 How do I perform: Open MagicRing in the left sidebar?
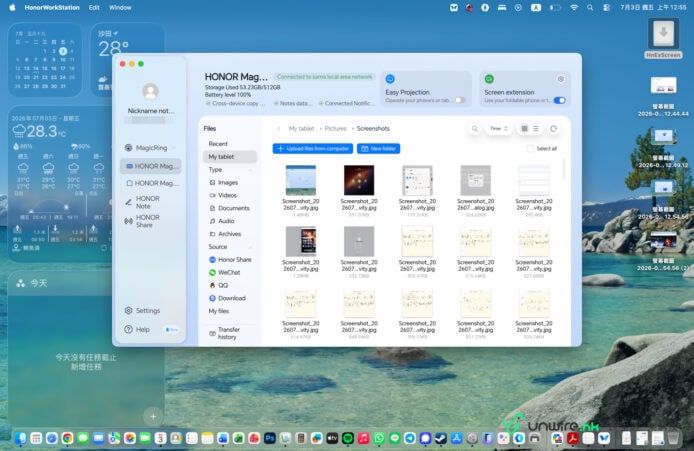(x=151, y=148)
